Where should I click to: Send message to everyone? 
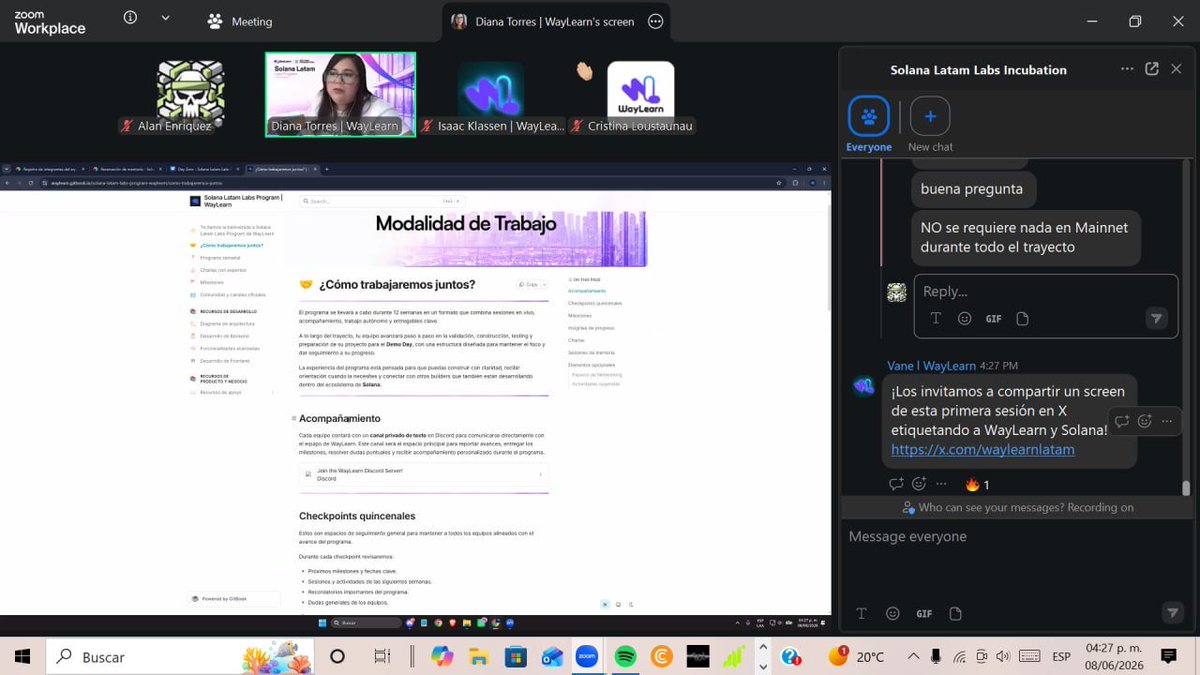1173,613
